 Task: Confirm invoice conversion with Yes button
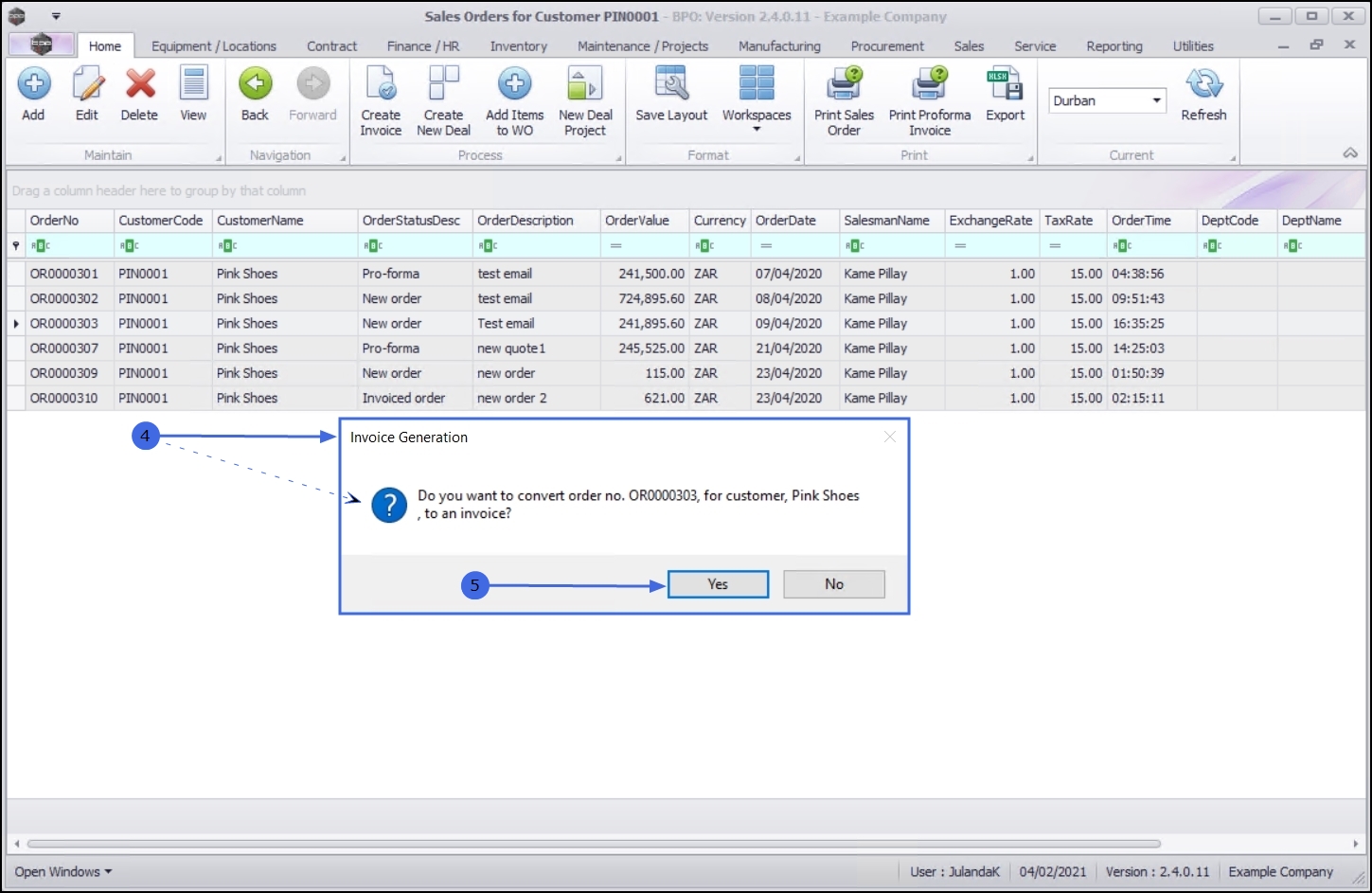coord(718,584)
